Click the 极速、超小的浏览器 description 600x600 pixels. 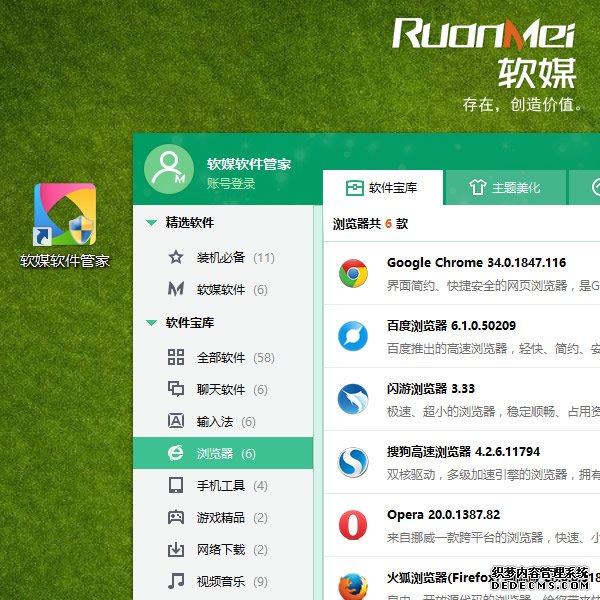click(493, 412)
